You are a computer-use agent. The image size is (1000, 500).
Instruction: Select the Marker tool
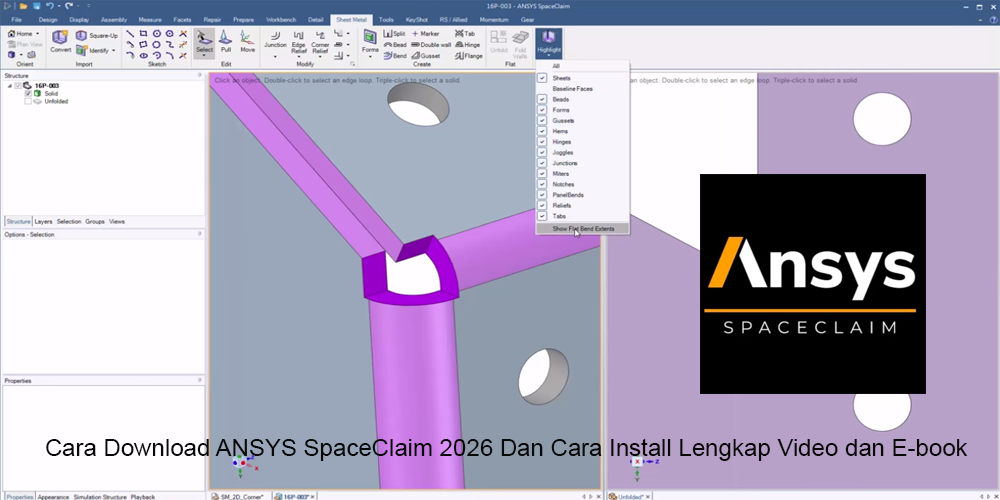(x=425, y=34)
